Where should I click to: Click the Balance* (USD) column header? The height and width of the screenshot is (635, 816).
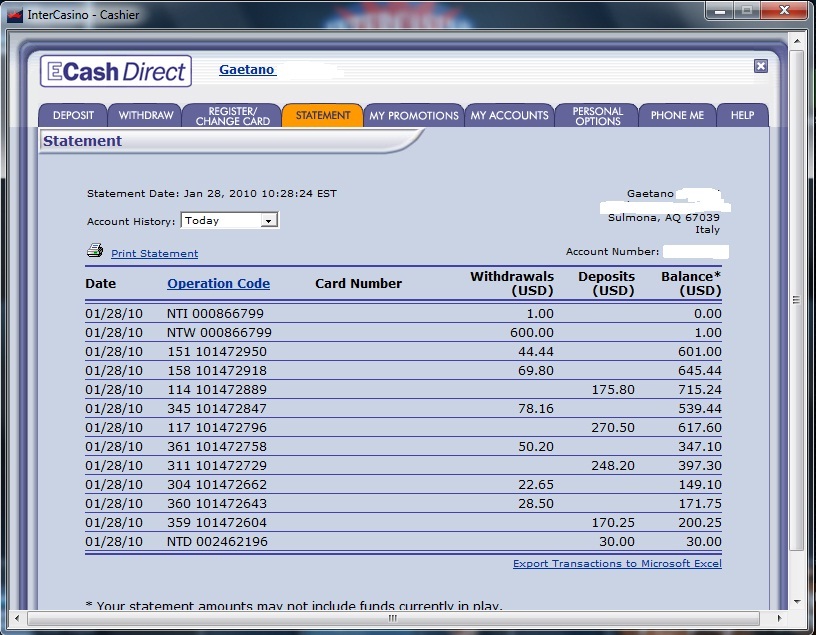point(691,284)
